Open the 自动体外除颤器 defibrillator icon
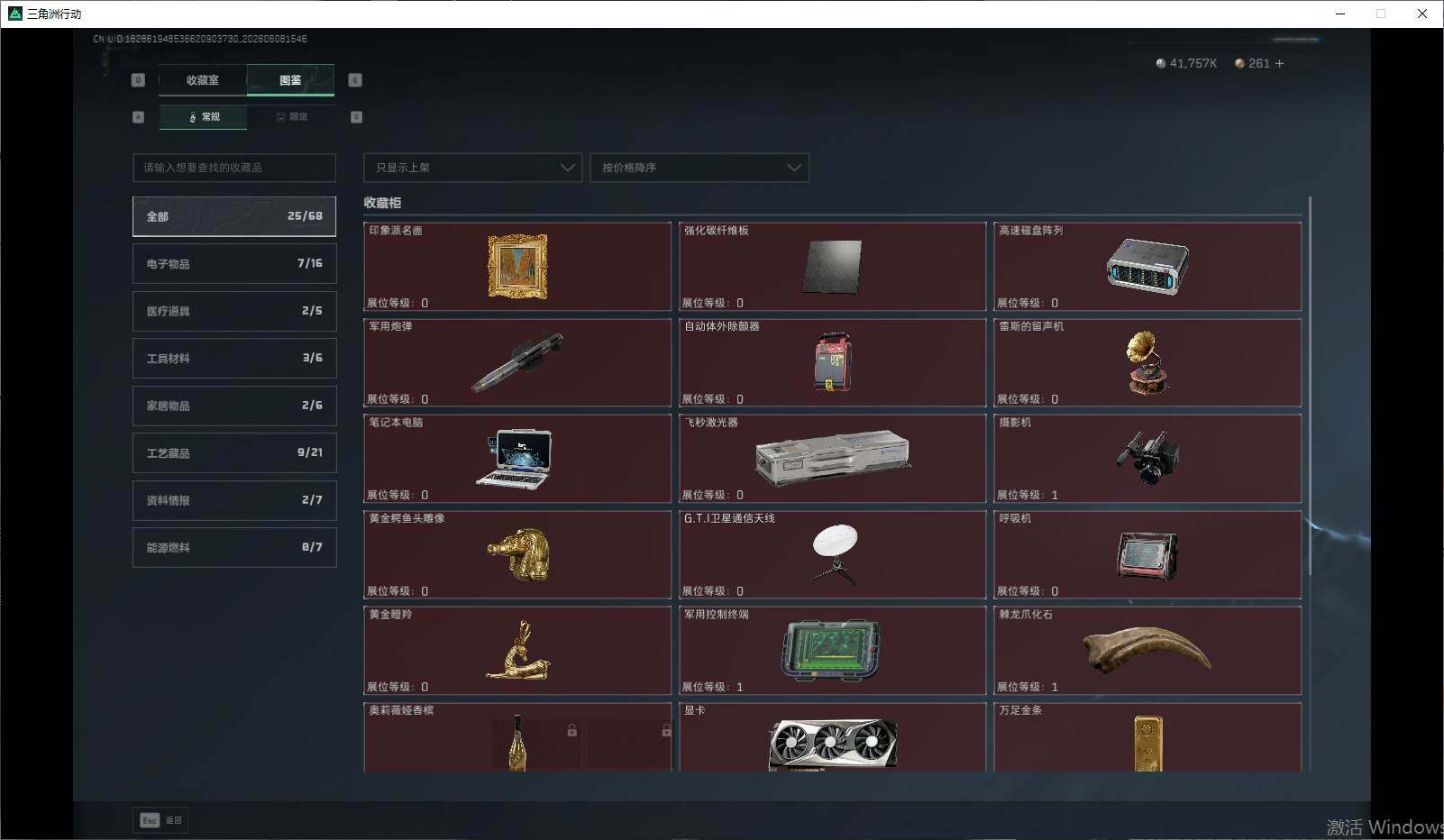This screenshot has height=840, width=1444. pos(832,362)
